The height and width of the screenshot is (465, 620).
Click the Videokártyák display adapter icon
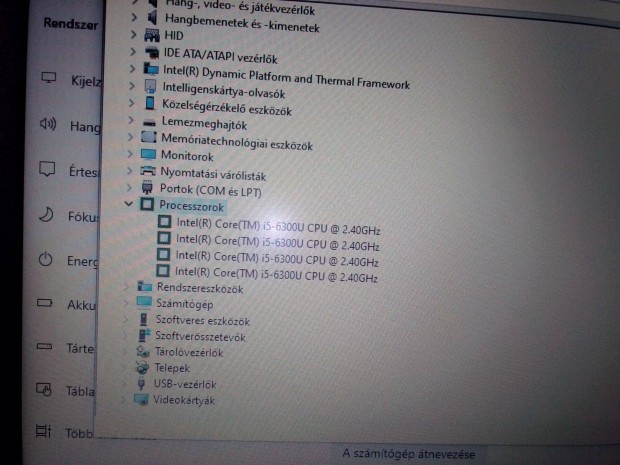pos(141,399)
